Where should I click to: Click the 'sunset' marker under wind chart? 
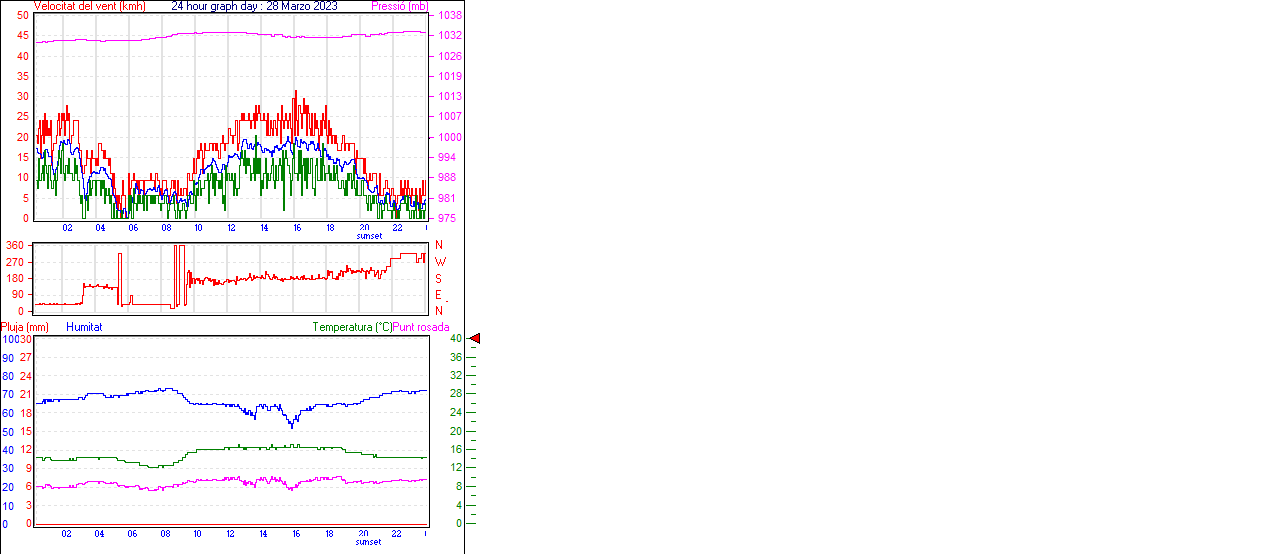click(368, 237)
